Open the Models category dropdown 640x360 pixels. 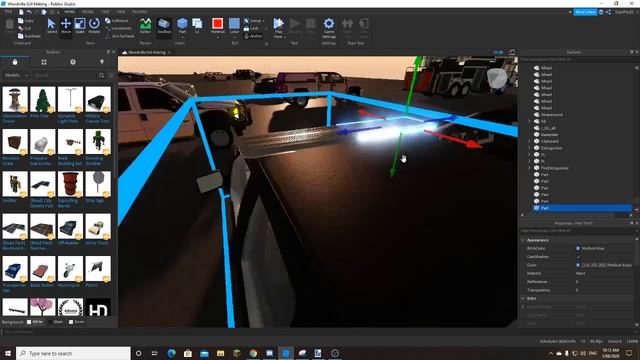(x=16, y=76)
